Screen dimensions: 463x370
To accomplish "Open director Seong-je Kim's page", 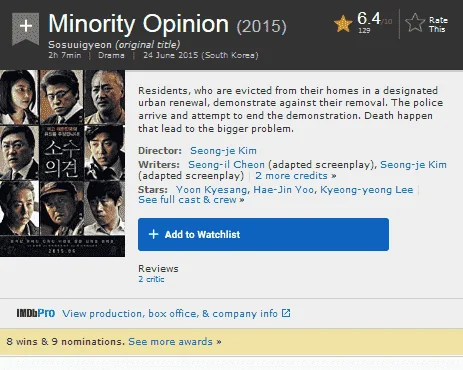I will pos(223,151).
